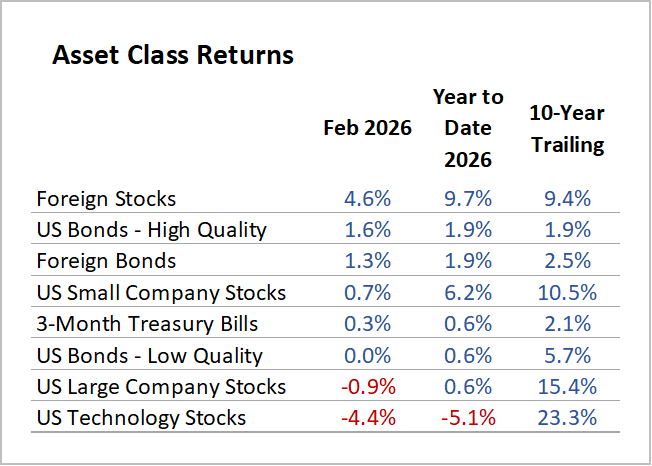Select the US Technology Stocks row label
This screenshot has width=652, height=466.
tap(140, 417)
